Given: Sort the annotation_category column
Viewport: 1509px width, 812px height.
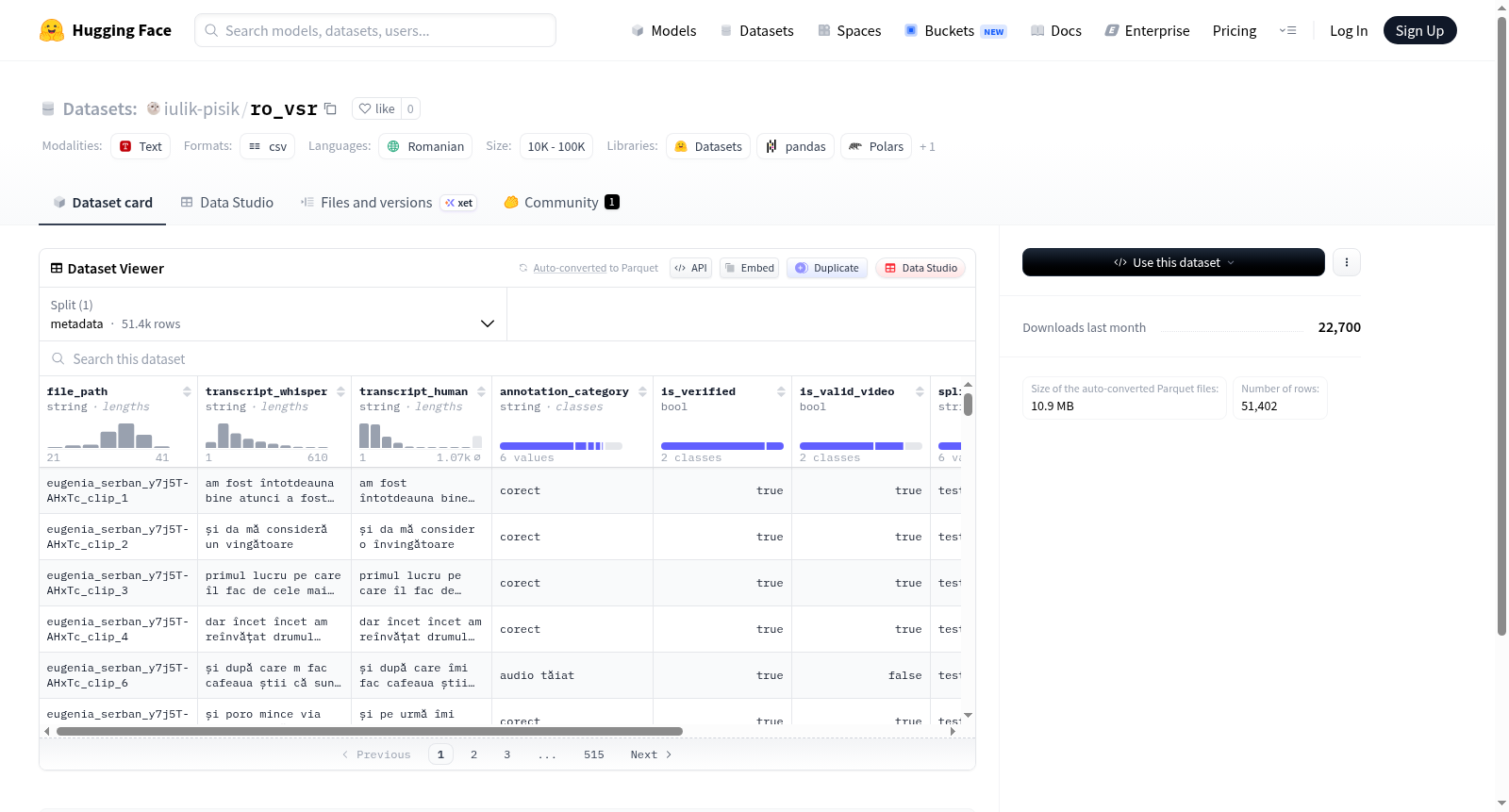Looking at the screenshot, I should [x=642, y=391].
